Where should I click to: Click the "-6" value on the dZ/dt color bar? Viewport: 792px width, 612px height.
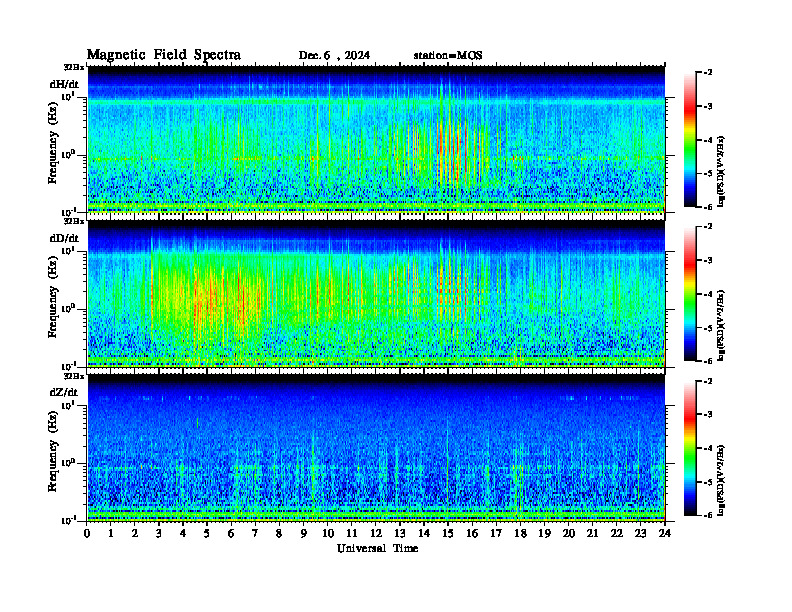[708, 515]
